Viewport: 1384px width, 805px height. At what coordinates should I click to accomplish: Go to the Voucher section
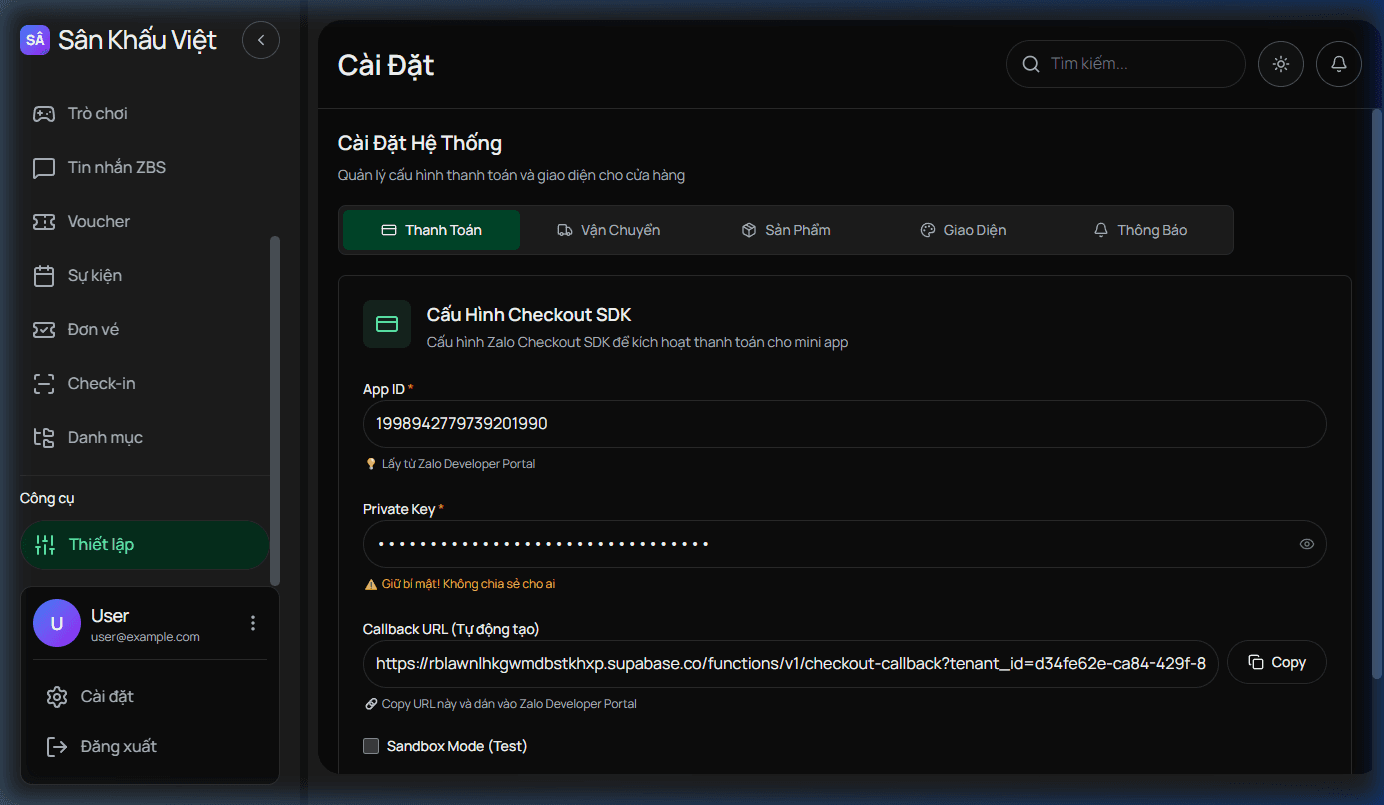pos(98,222)
